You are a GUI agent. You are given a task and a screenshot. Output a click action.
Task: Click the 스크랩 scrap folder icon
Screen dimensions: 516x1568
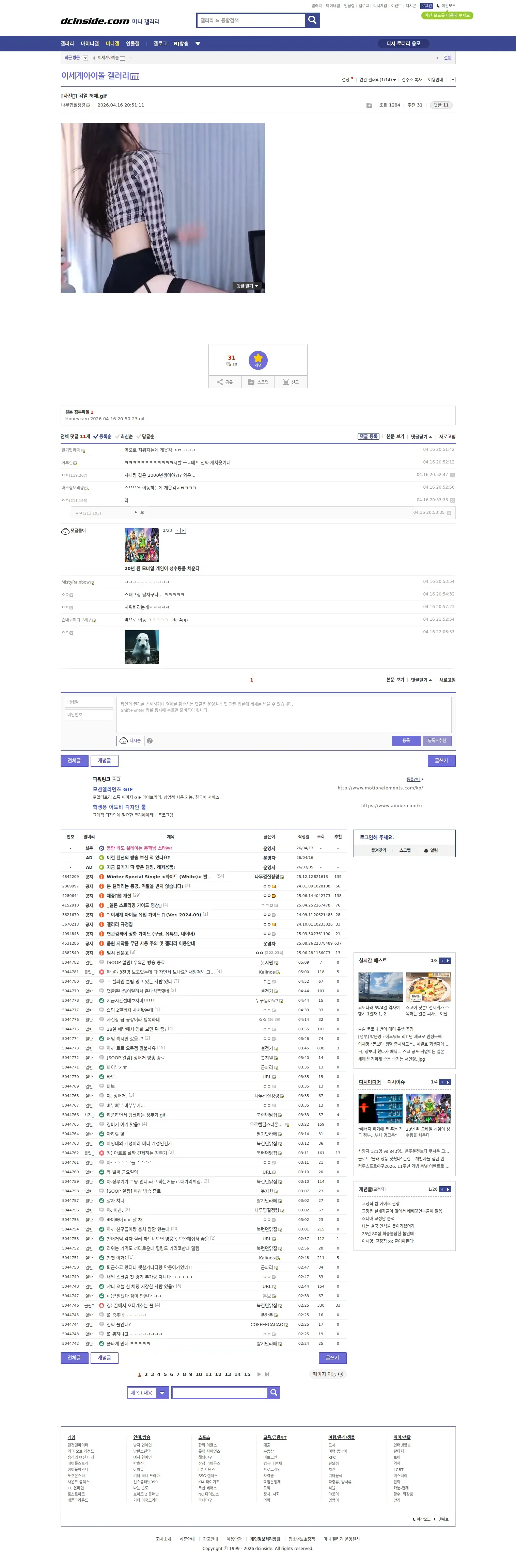pos(258,382)
